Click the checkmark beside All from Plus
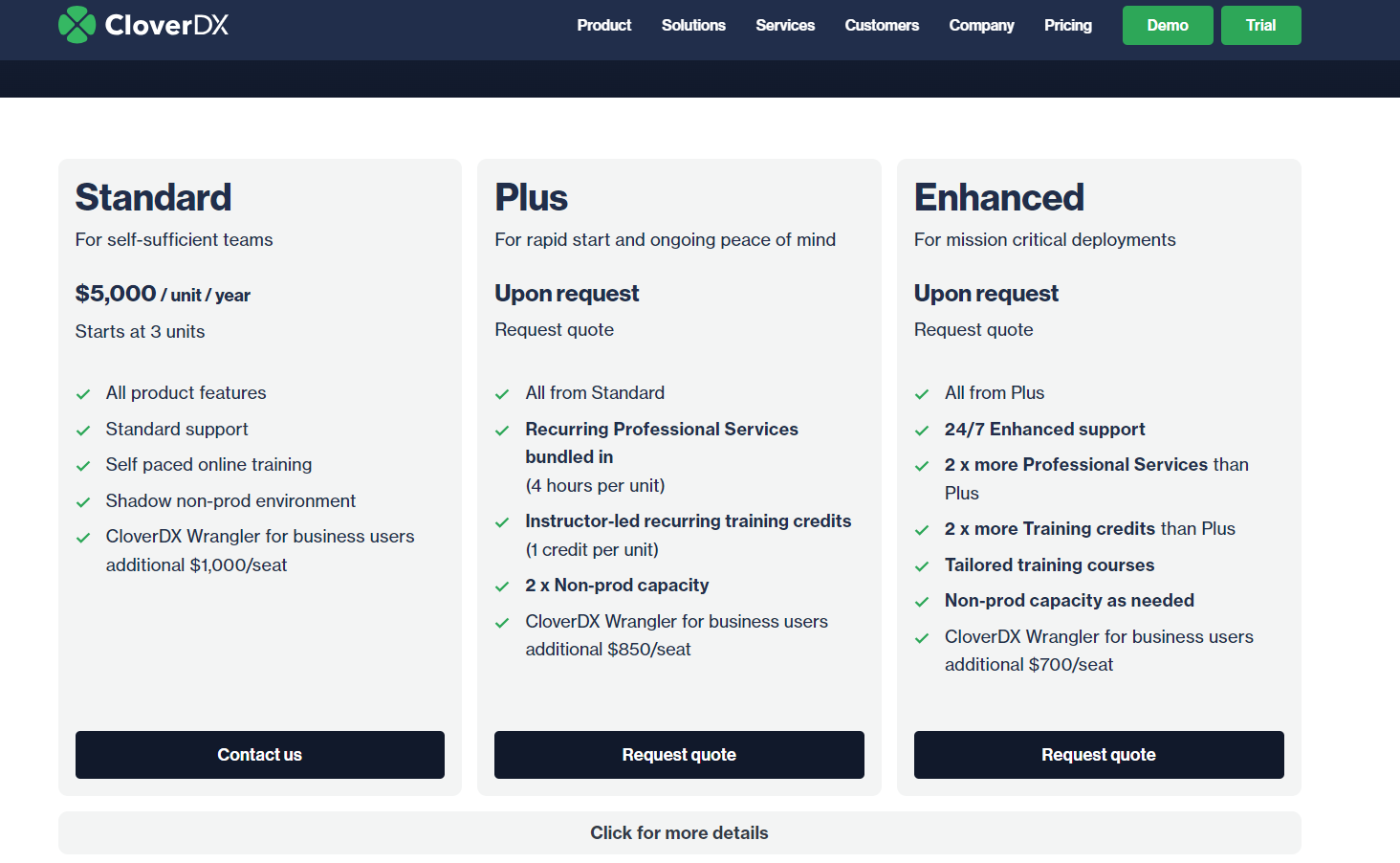1400x863 pixels. click(922, 393)
